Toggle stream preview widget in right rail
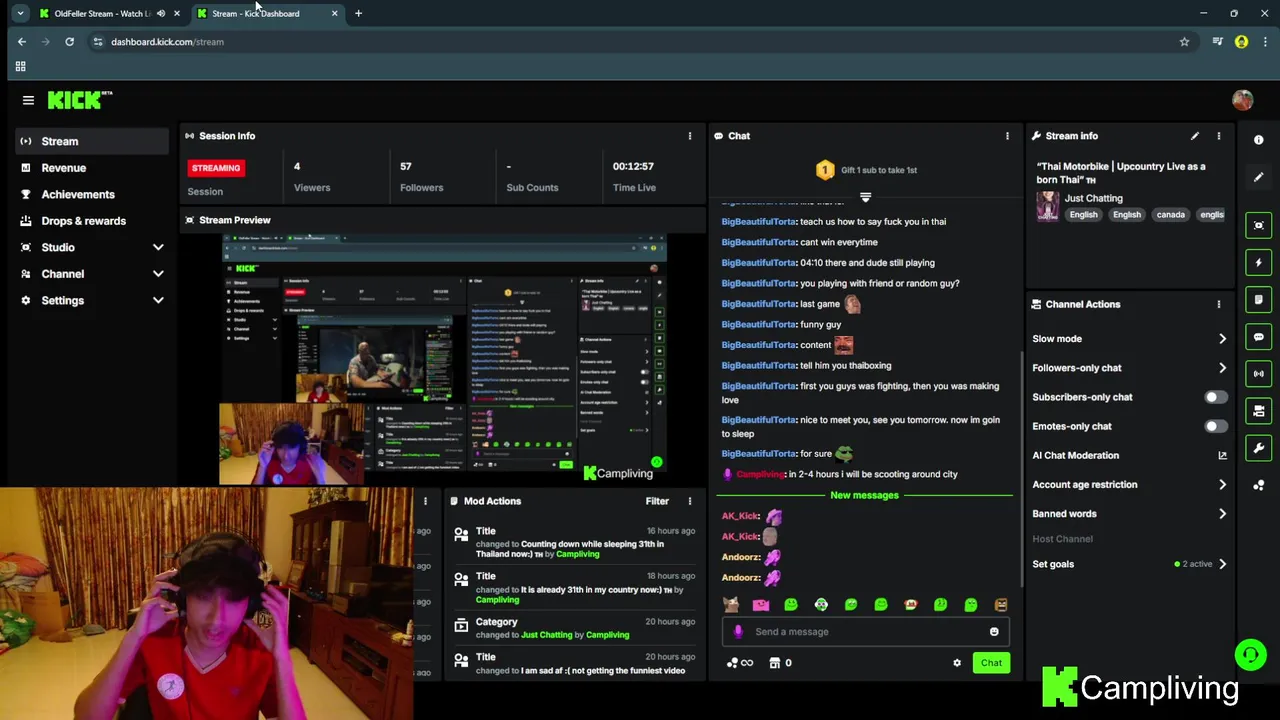The width and height of the screenshot is (1280, 720). [x=1259, y=225]
